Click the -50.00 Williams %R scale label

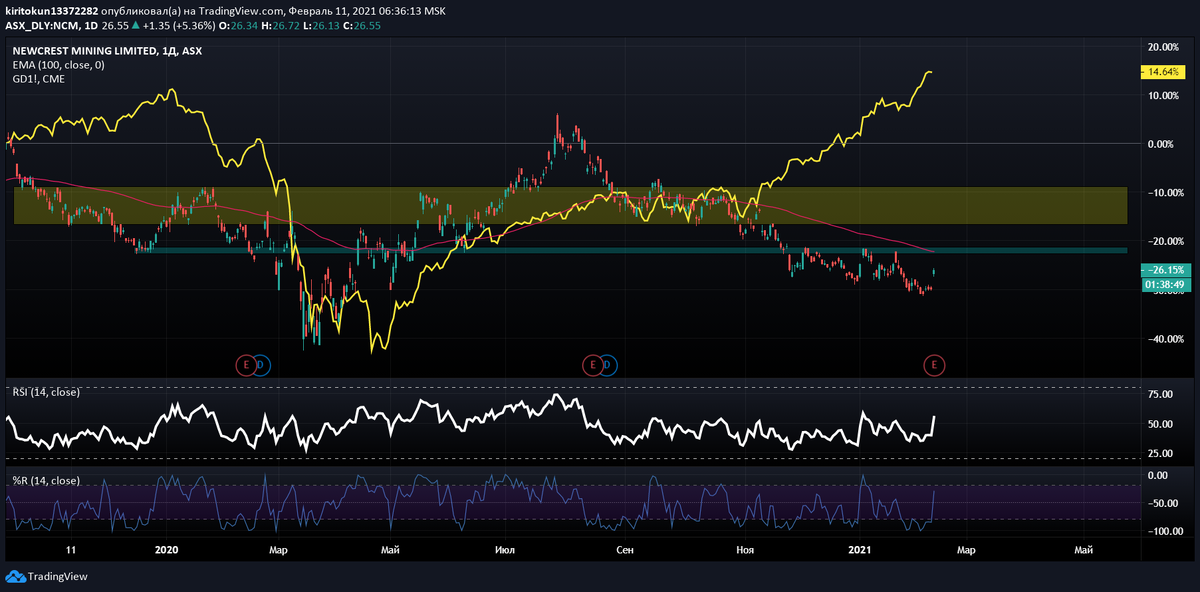(x=1162, y=503)
